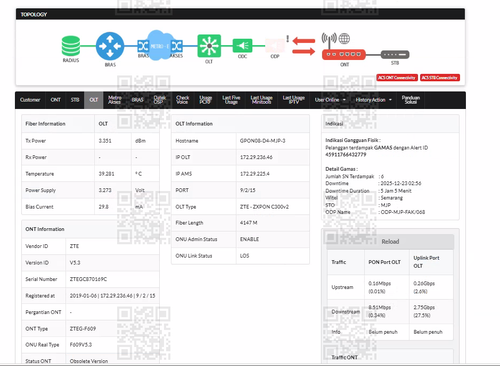Switch to the ONT tab
500x366 pixels.
(55, 100)
